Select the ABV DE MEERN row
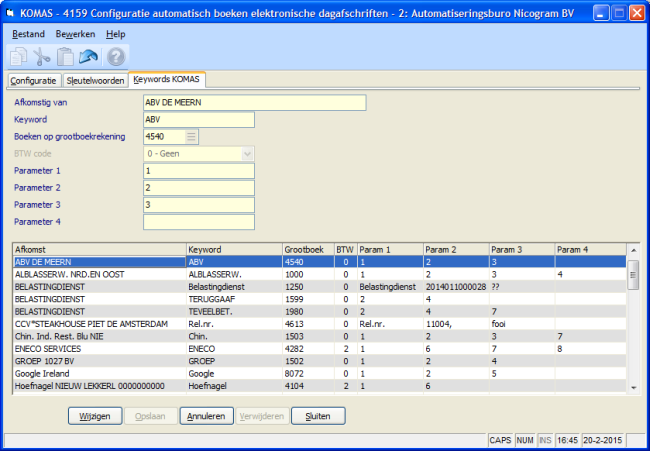 tap(319, 262)
